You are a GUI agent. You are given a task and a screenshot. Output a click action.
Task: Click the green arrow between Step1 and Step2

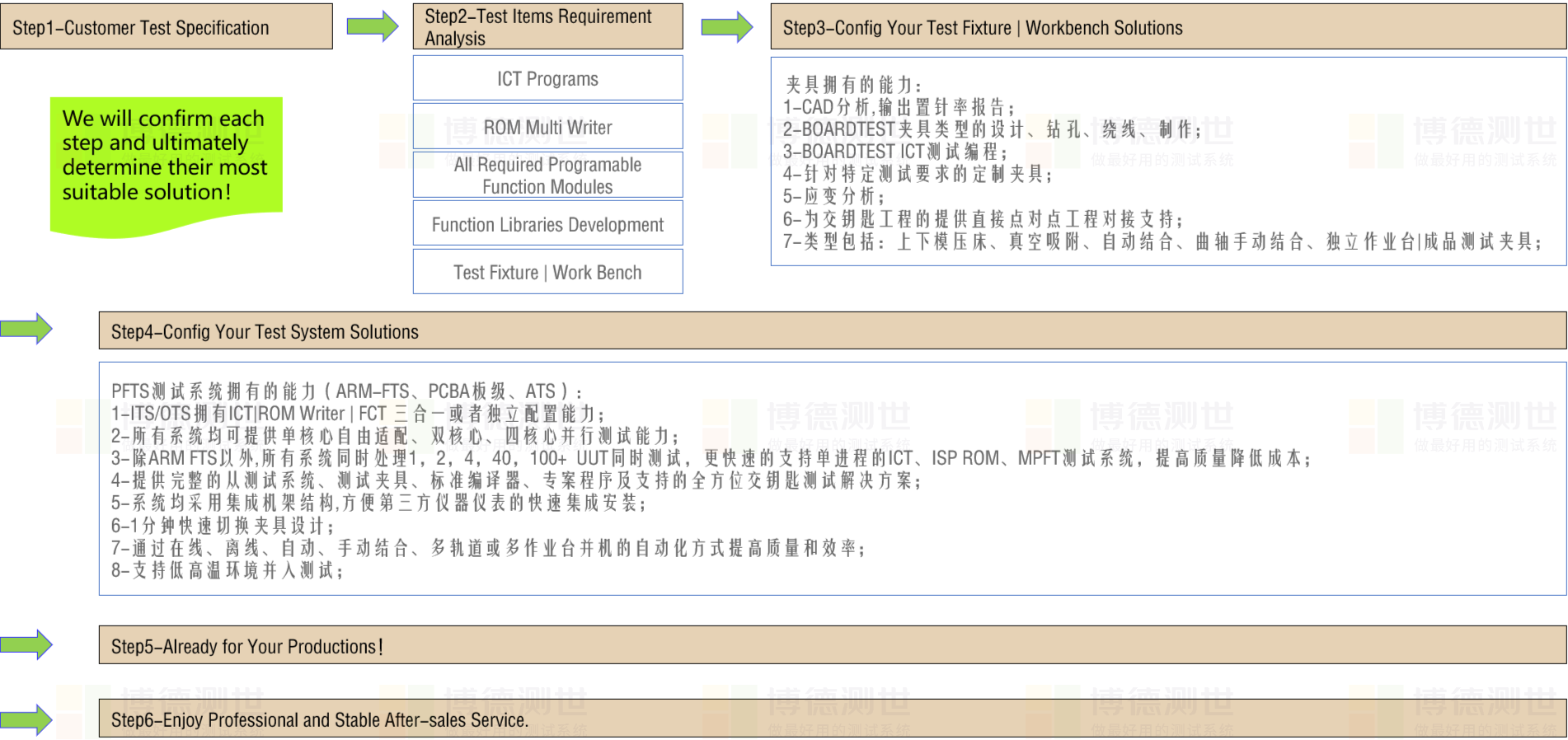click(372, 26)
